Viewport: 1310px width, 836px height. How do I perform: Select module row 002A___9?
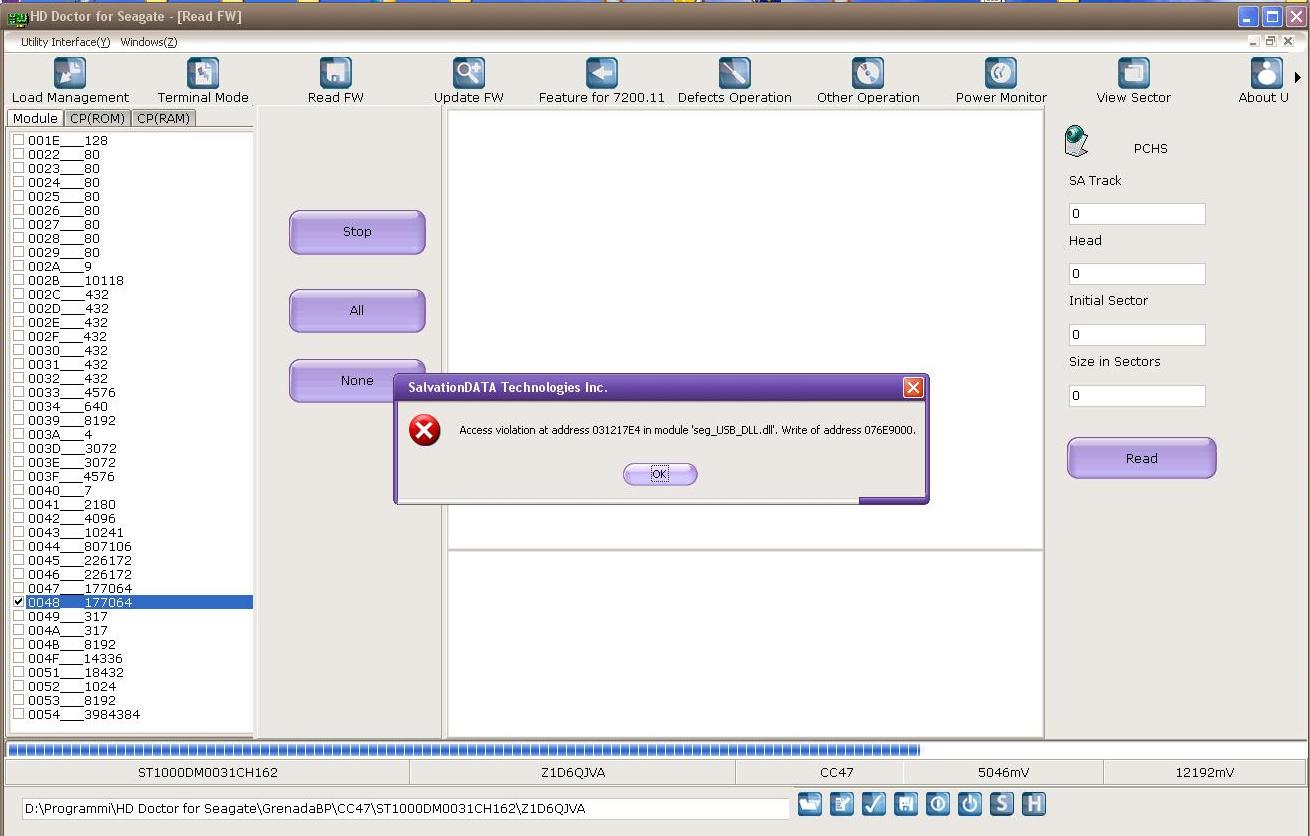(x=60, y=266)
